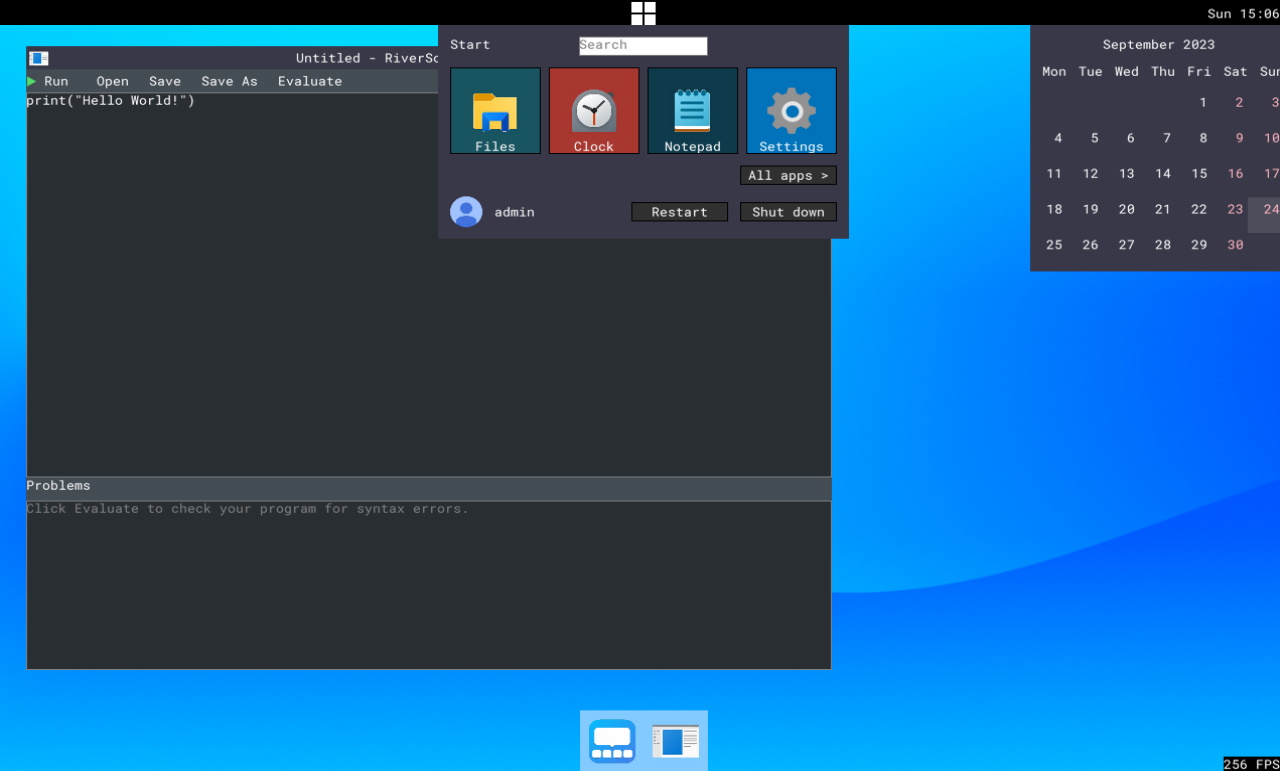Viewport: 1280px width, 771px height.
Task: Click Save in the editor menu
Action: 165,81
